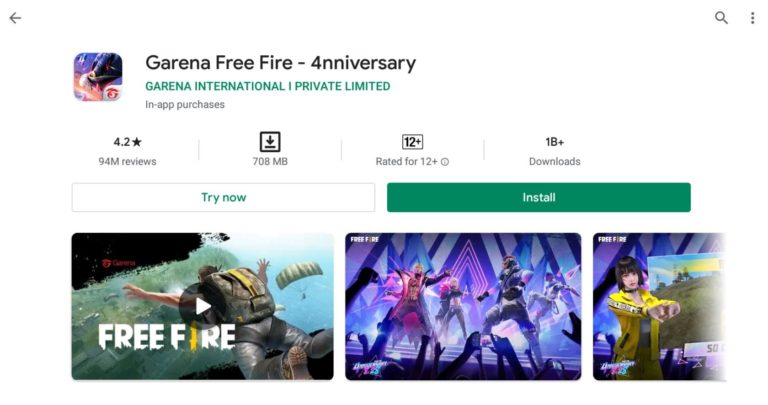
Task: Tap the 12+ content rating badge
Action: pos(412,142)
